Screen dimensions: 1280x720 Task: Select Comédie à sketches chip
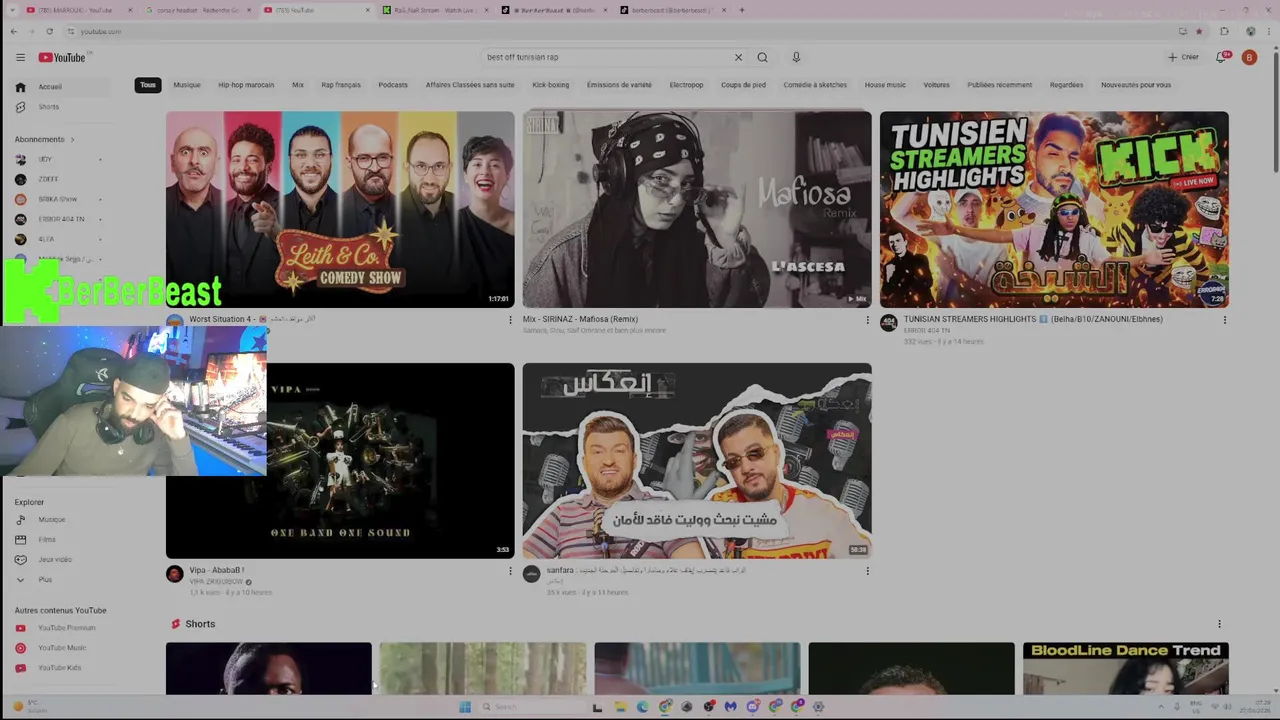815,85
